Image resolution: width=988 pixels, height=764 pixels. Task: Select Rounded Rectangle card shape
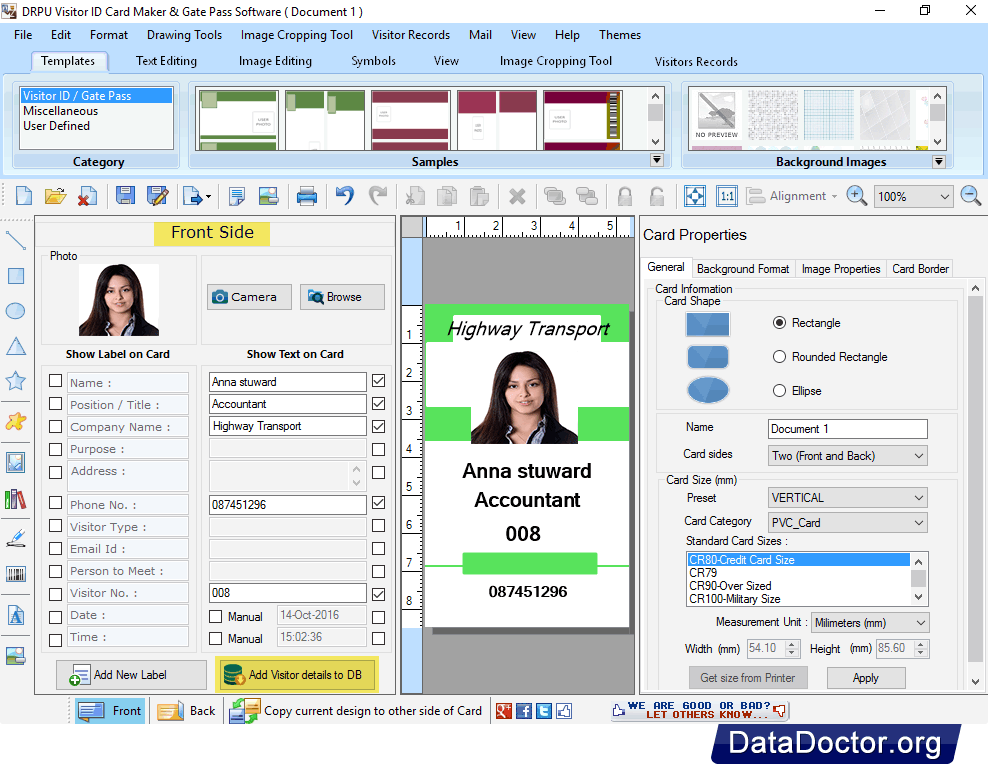tap(779, 356)
